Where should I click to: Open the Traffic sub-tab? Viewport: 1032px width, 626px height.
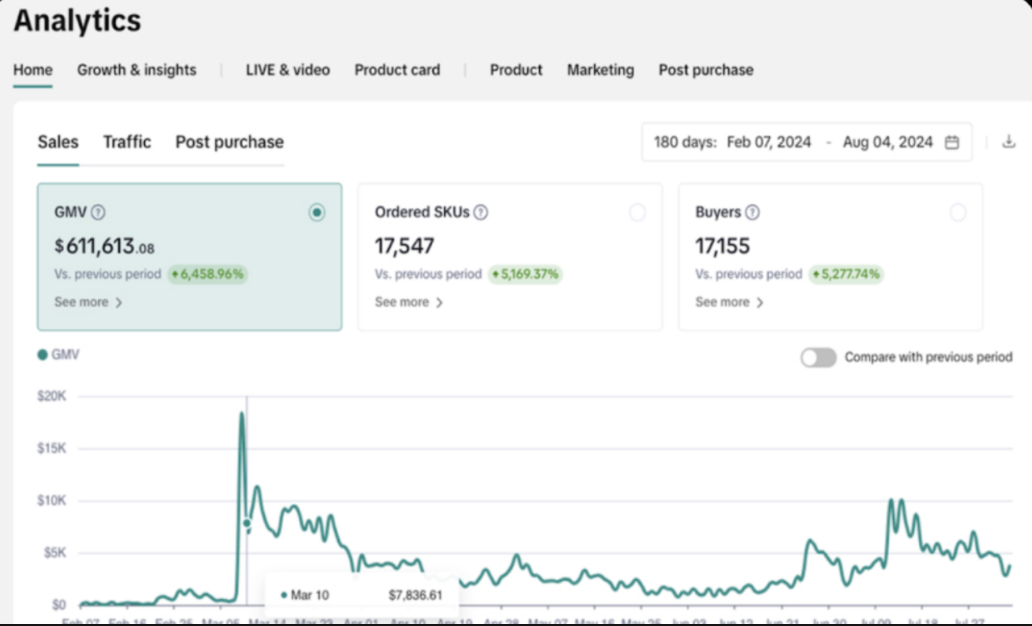127,142
